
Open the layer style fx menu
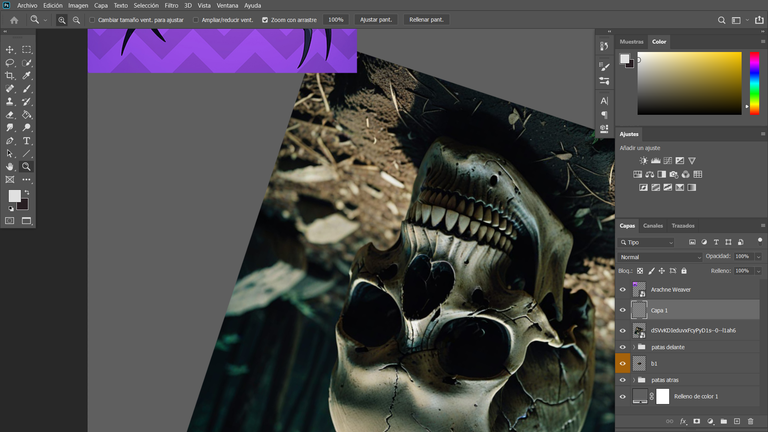683,421
